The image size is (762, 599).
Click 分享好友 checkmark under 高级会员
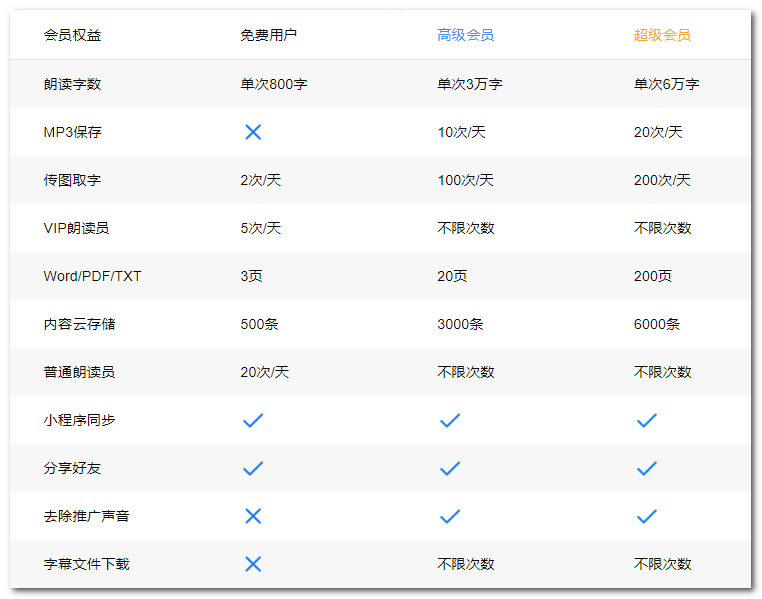click(x=450, y=468)
